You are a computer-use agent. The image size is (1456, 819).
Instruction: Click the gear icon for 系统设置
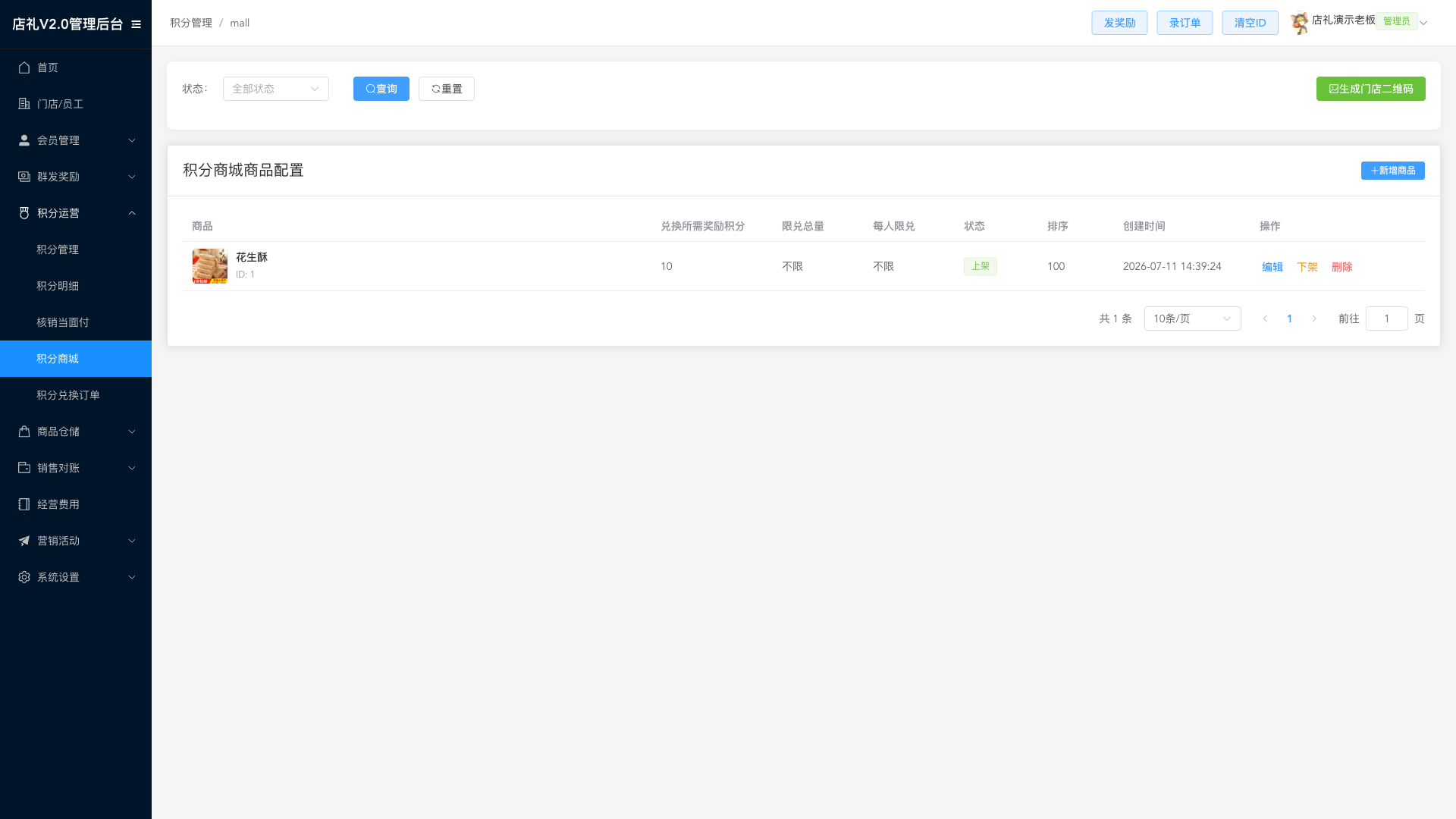pos(24,577)
